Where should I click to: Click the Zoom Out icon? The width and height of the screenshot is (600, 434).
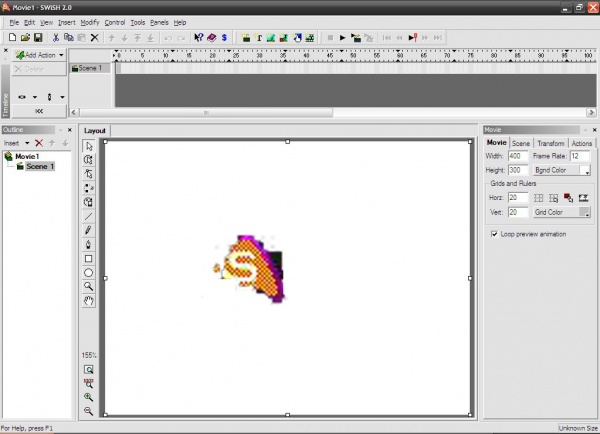click(88, 411)
